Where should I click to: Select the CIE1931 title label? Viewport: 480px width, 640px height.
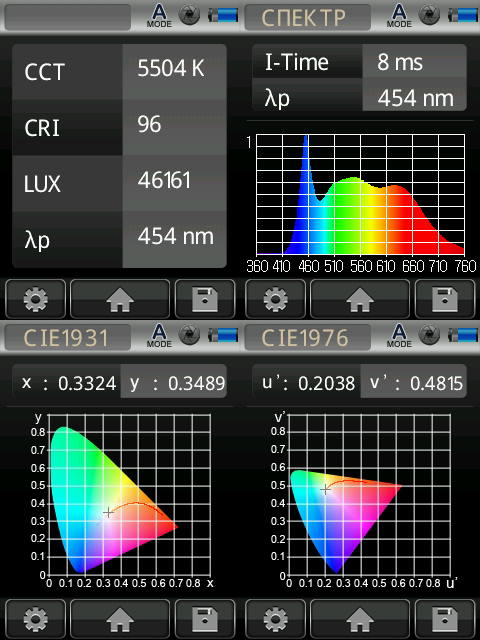tap(68, 337)
